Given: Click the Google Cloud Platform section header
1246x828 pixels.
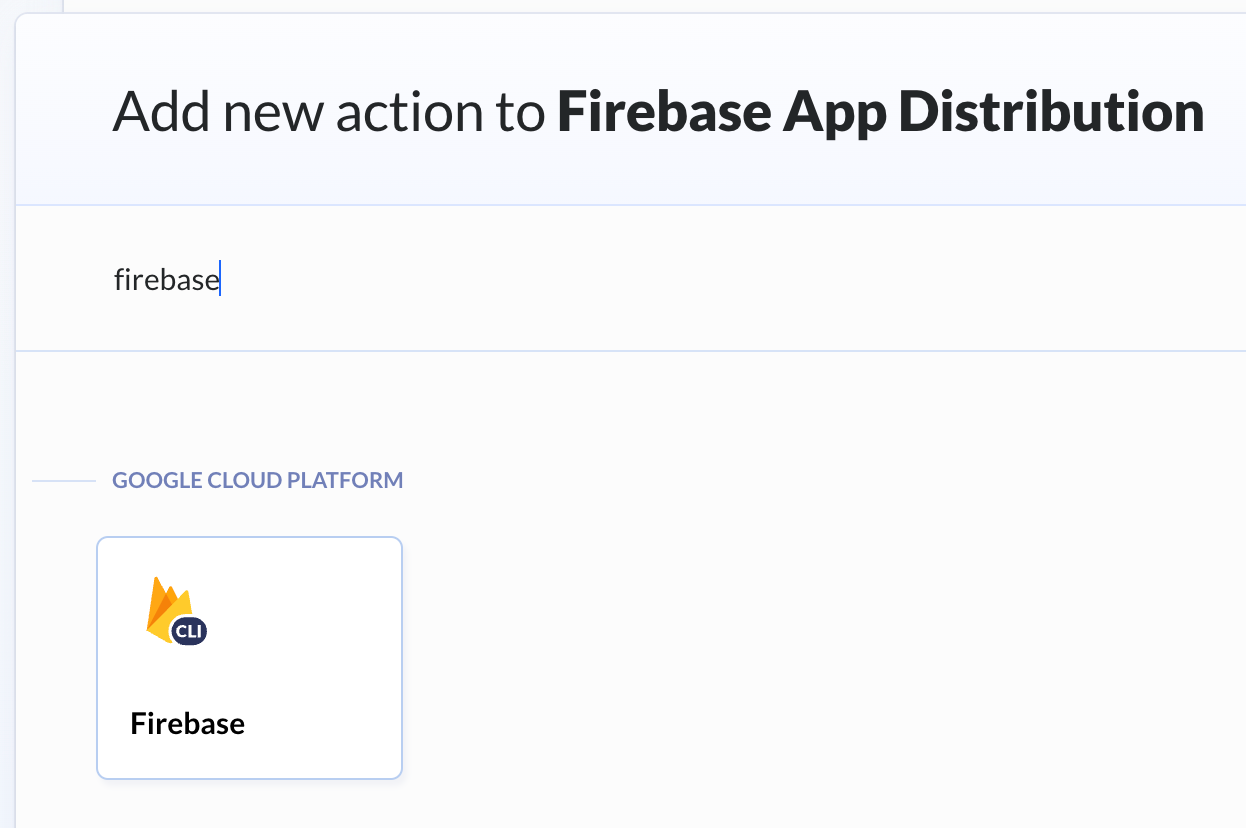Looking at the screenshot, I should [x=257, y=480].
